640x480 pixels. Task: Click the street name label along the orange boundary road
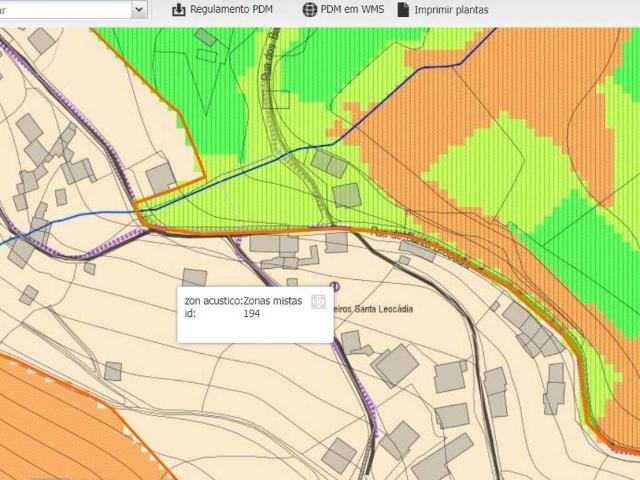click(420, 248)
